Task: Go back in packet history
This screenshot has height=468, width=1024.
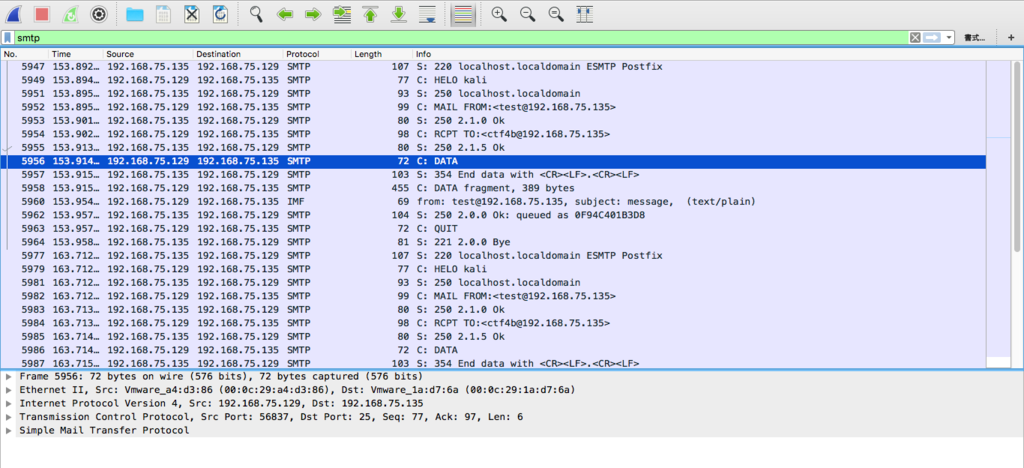Action: (x=285, y=14)
